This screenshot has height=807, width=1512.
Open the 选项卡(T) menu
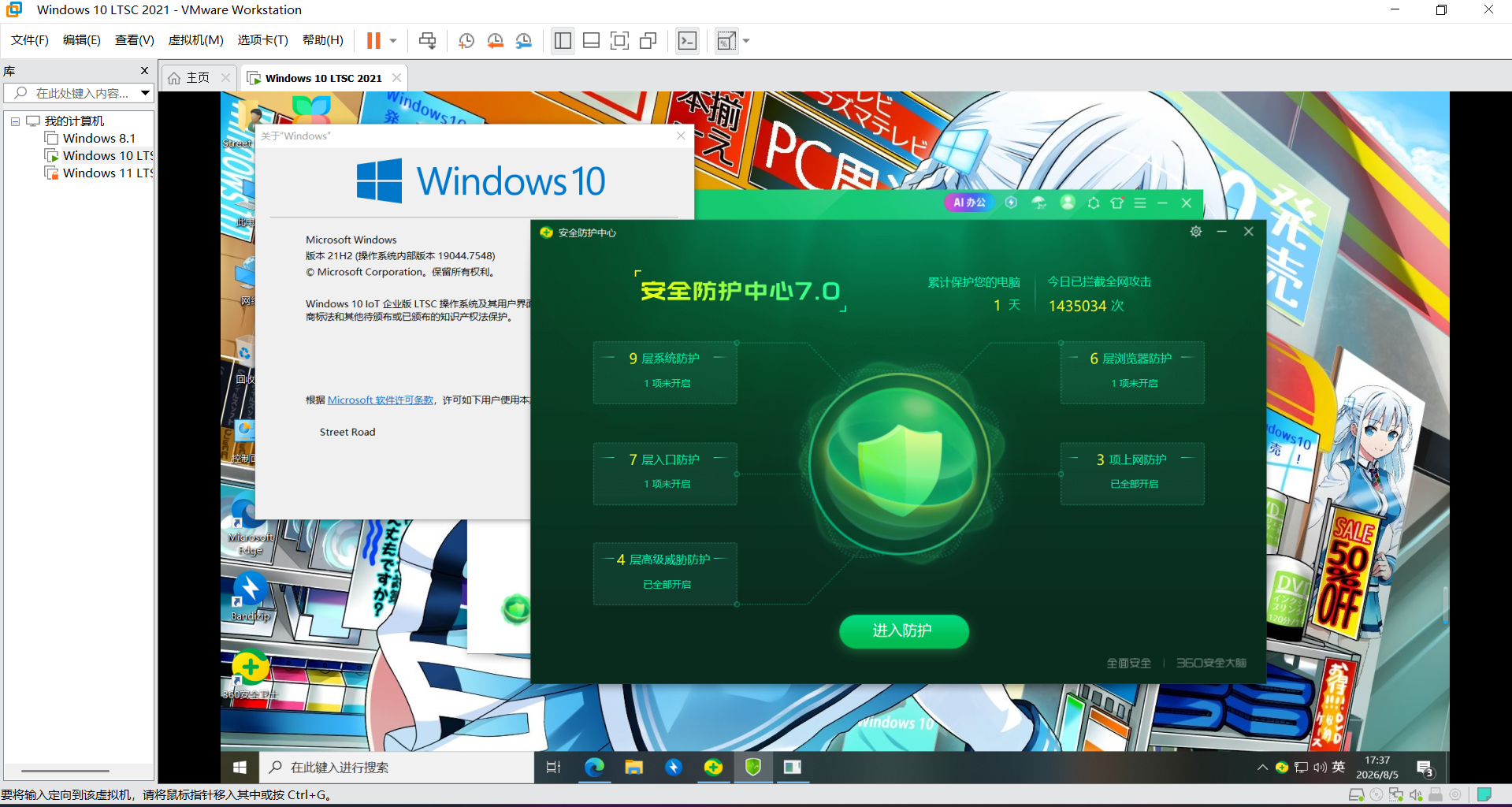tap(262, 40)
